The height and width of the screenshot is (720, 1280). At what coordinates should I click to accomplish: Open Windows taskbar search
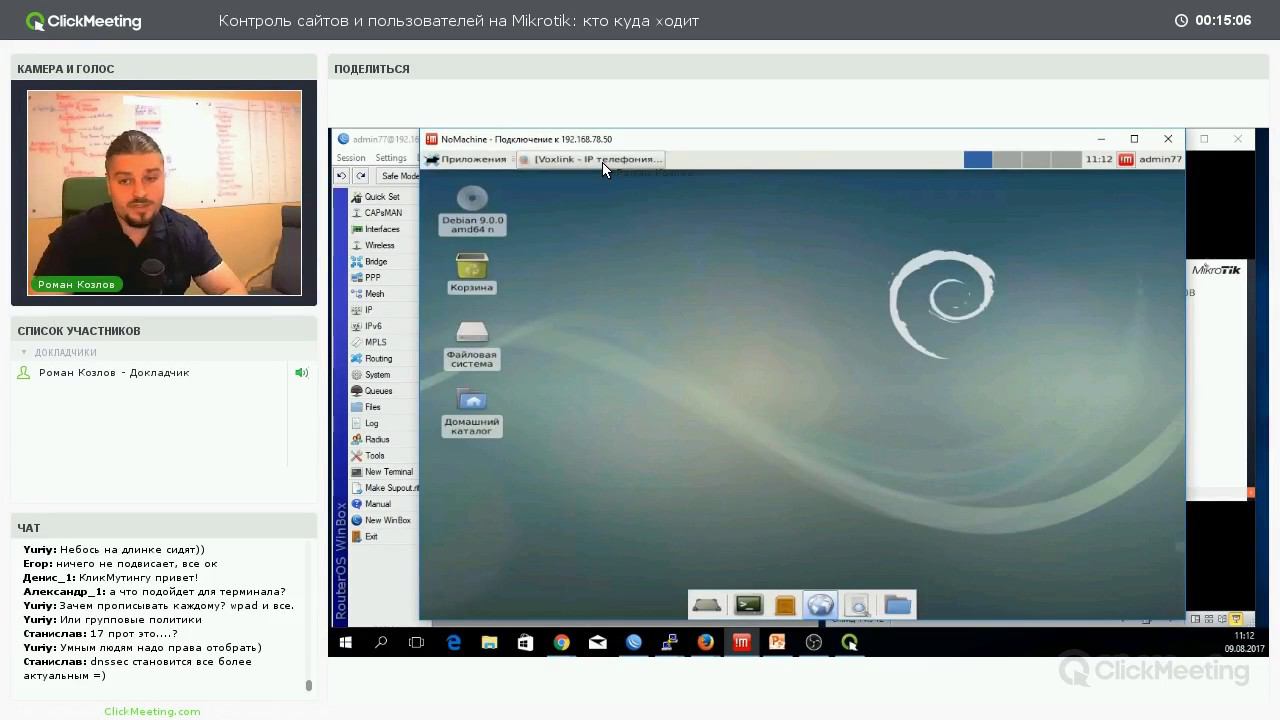[381, 643]
